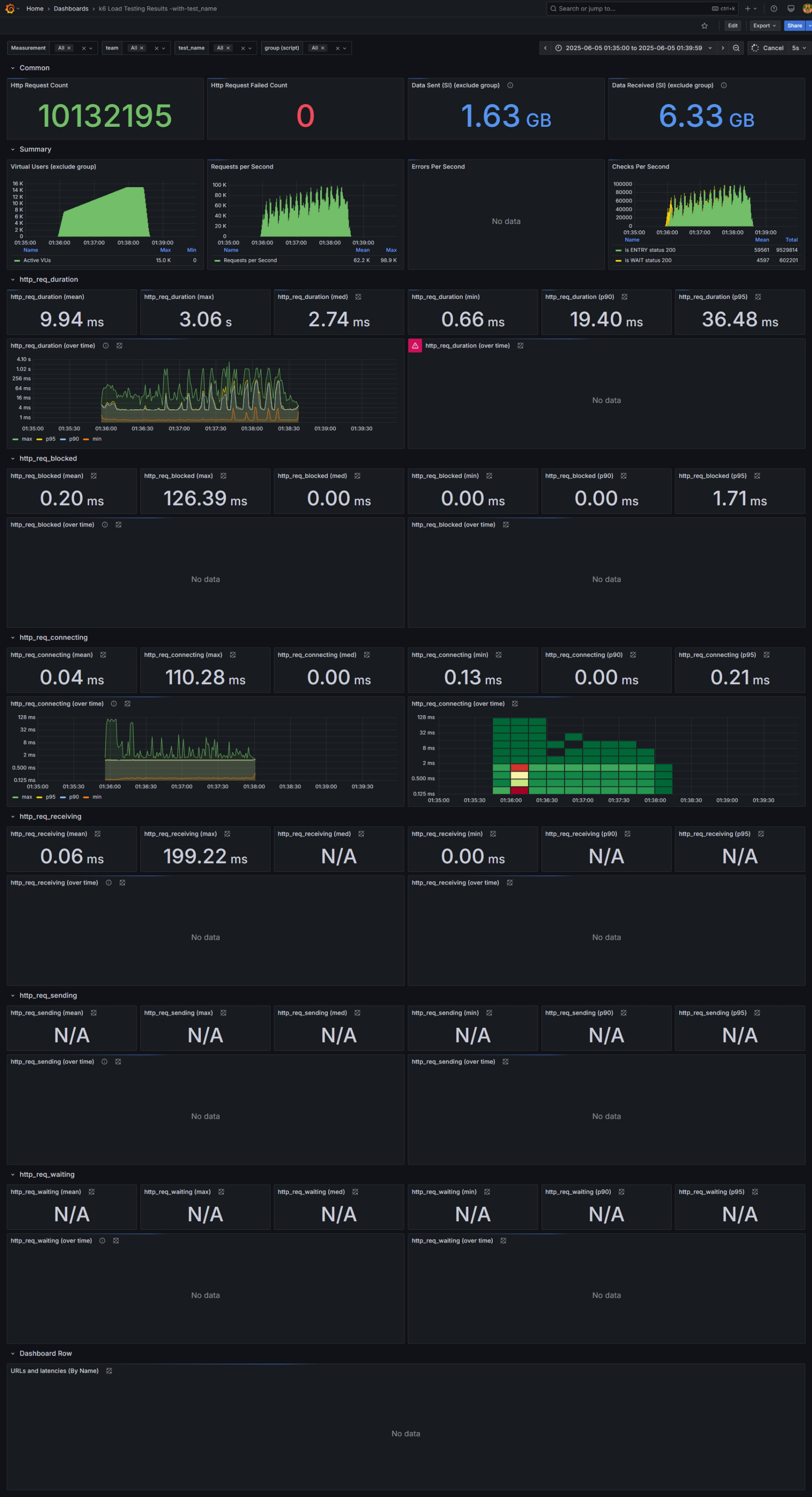This screenshot has width=812, height=1497.
Task: Toggle the max series in http_req_duration legend
Action: (x=23, y=439)
